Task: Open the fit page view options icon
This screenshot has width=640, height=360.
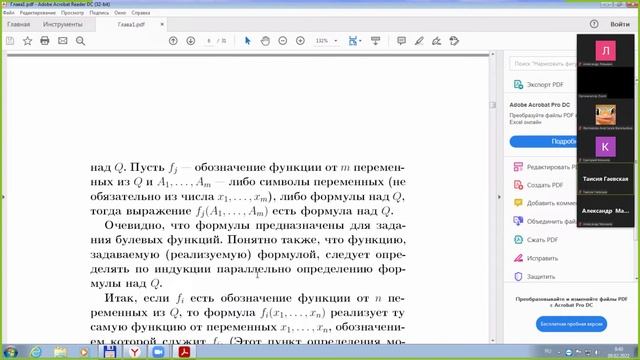Action: [x=354, y=41]
